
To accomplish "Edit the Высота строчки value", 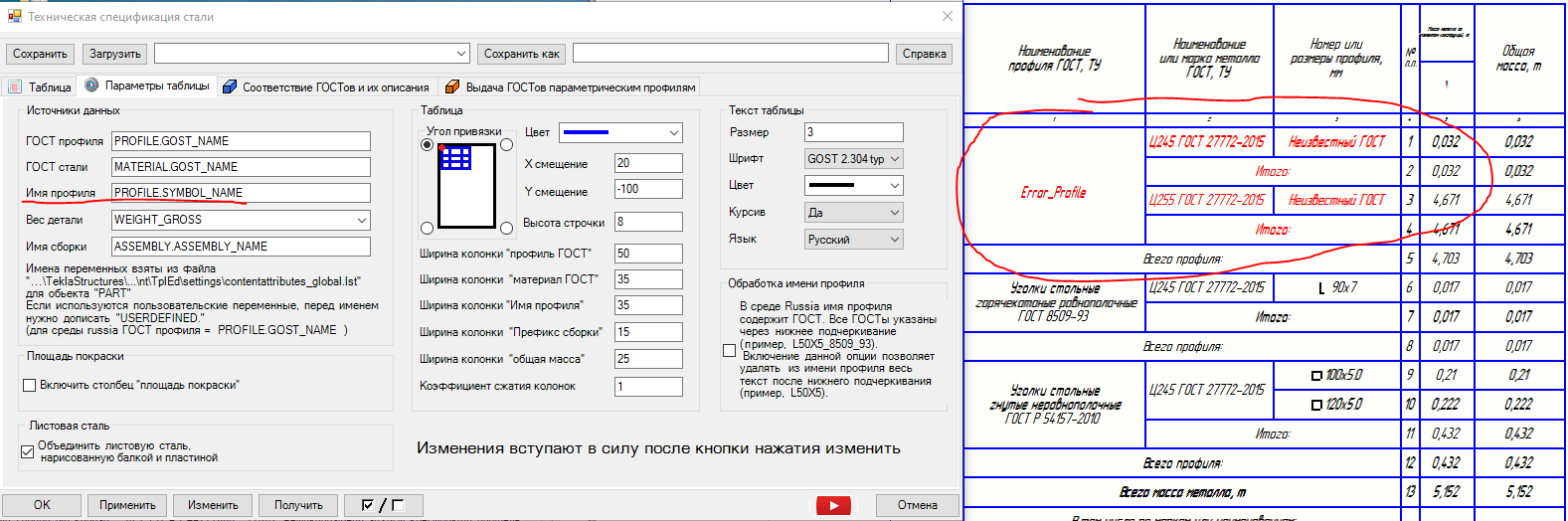I will coord(648,222).
